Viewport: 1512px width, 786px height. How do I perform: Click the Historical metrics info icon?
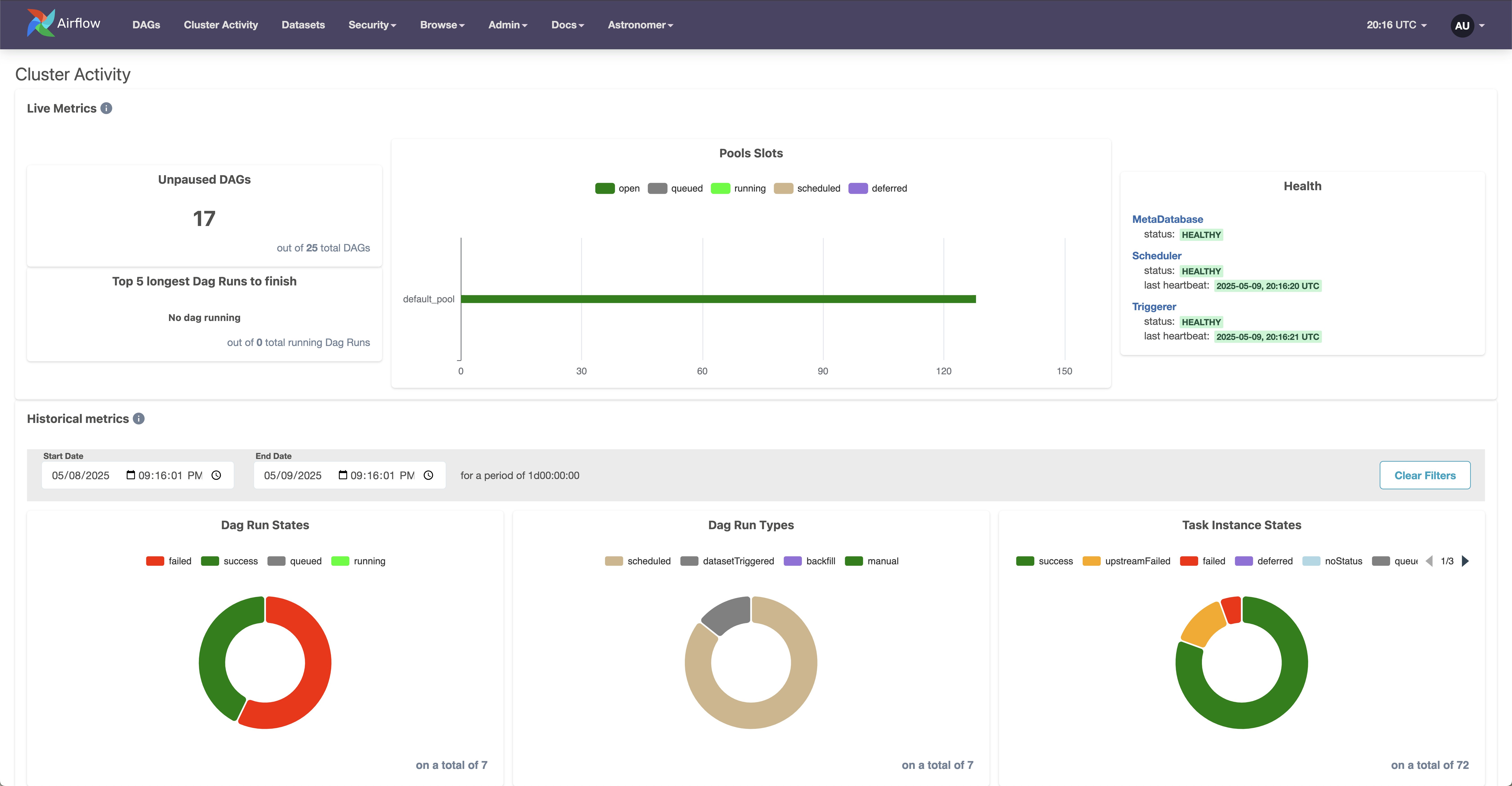pyautogui.click(x=139, y=418)
